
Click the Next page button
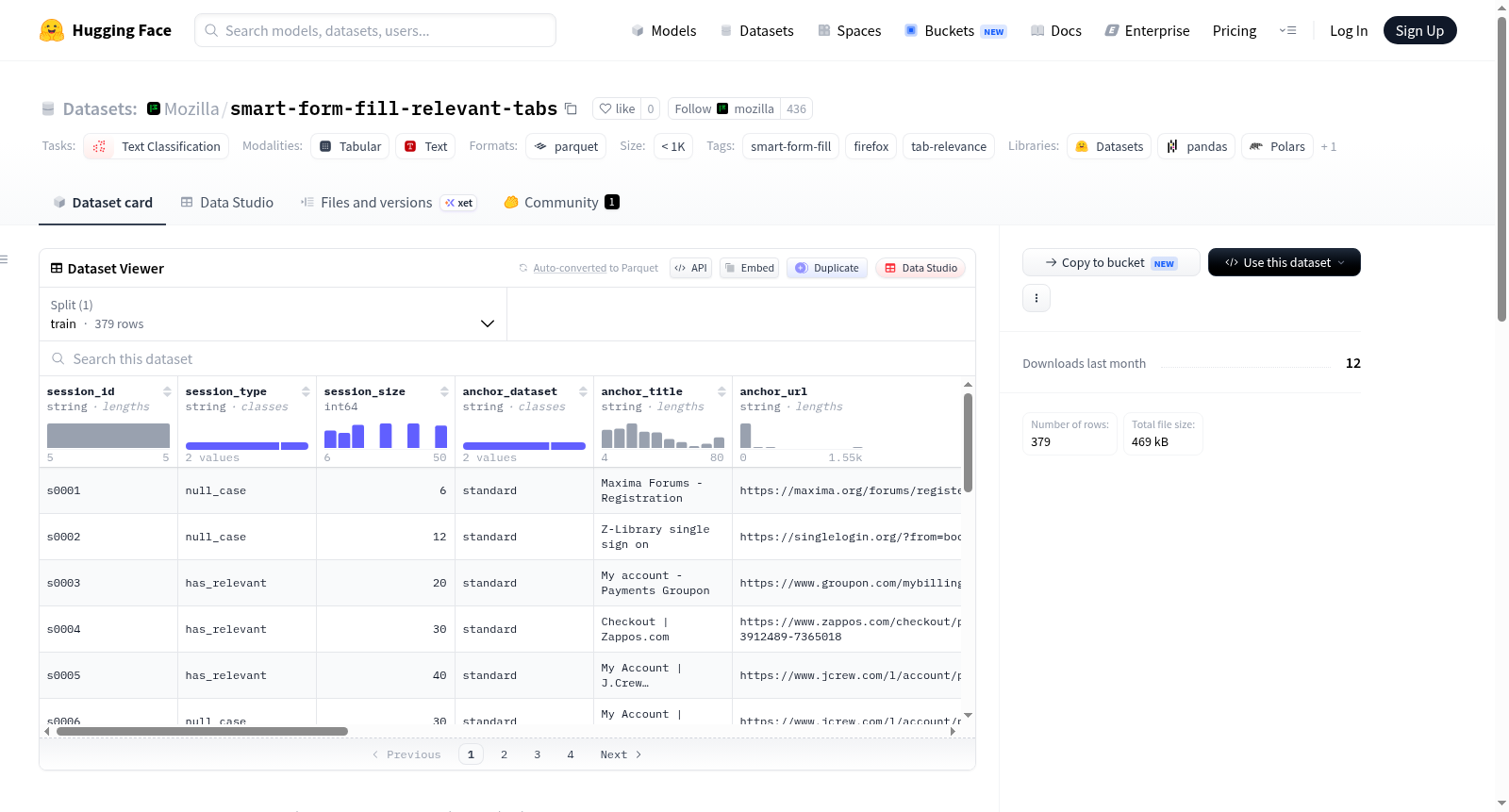[x=621, y=754]
